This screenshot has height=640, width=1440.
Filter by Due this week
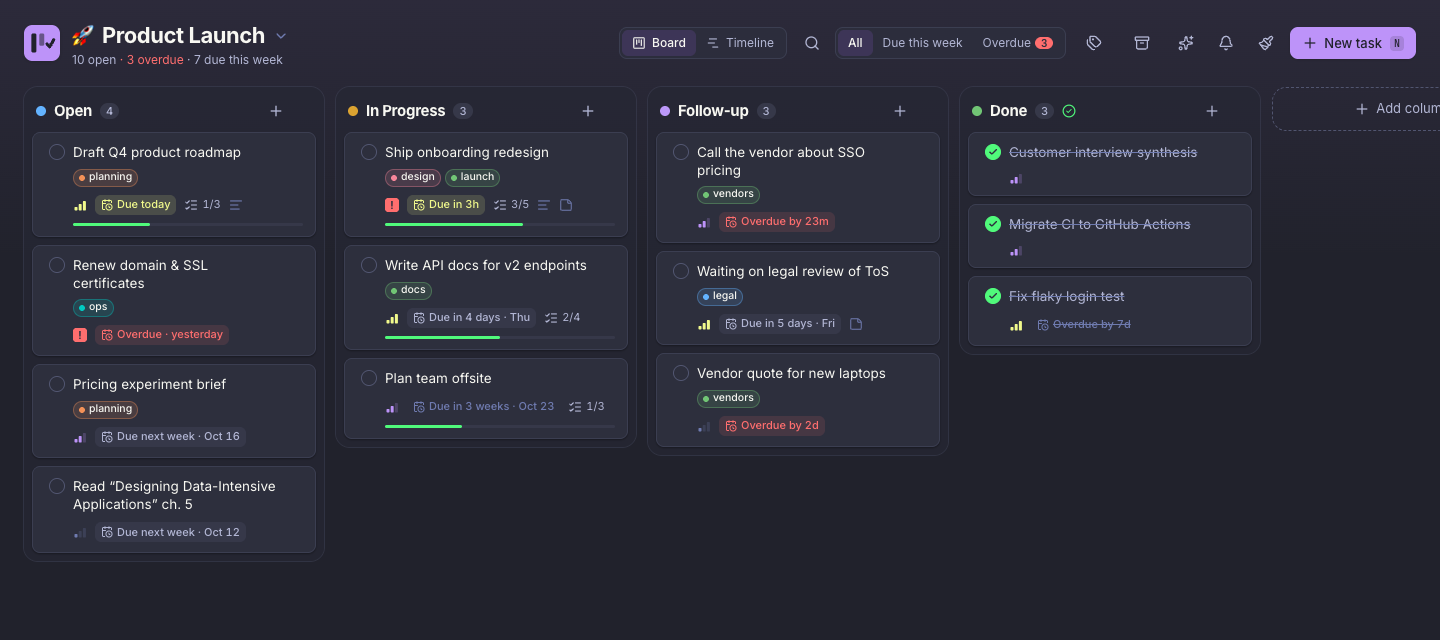(922, 43)
